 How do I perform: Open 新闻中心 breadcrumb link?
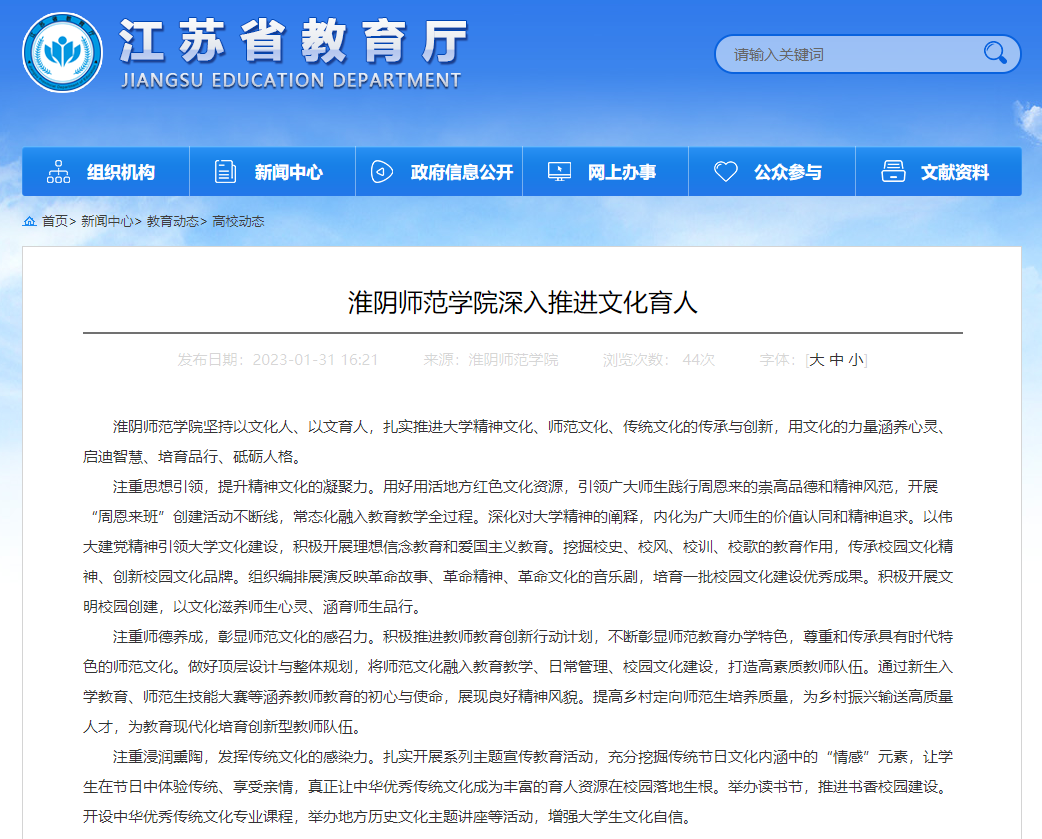(x=106, y=221)
